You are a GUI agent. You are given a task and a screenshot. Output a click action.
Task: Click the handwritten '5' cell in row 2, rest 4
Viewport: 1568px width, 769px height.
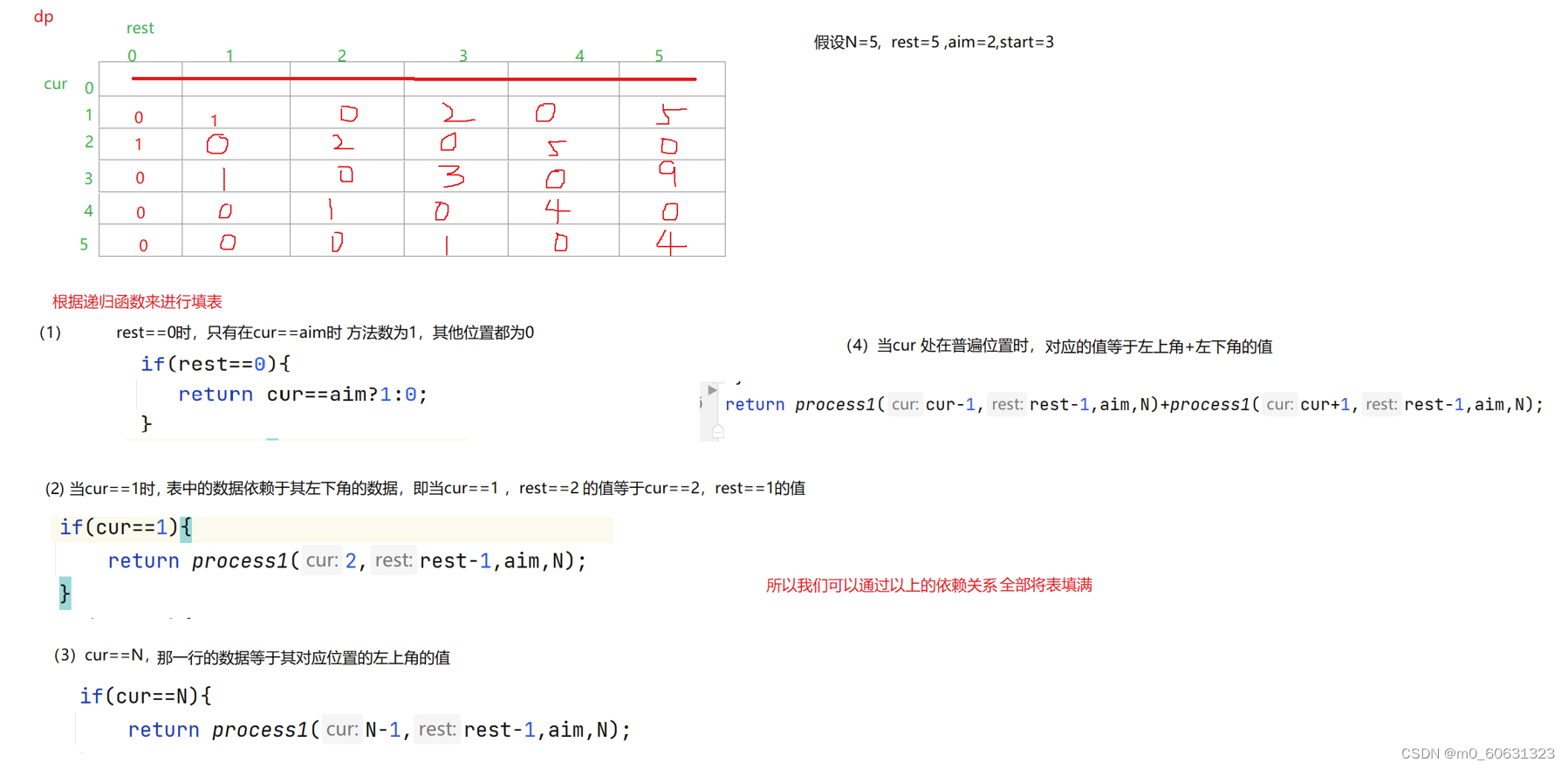556,148
